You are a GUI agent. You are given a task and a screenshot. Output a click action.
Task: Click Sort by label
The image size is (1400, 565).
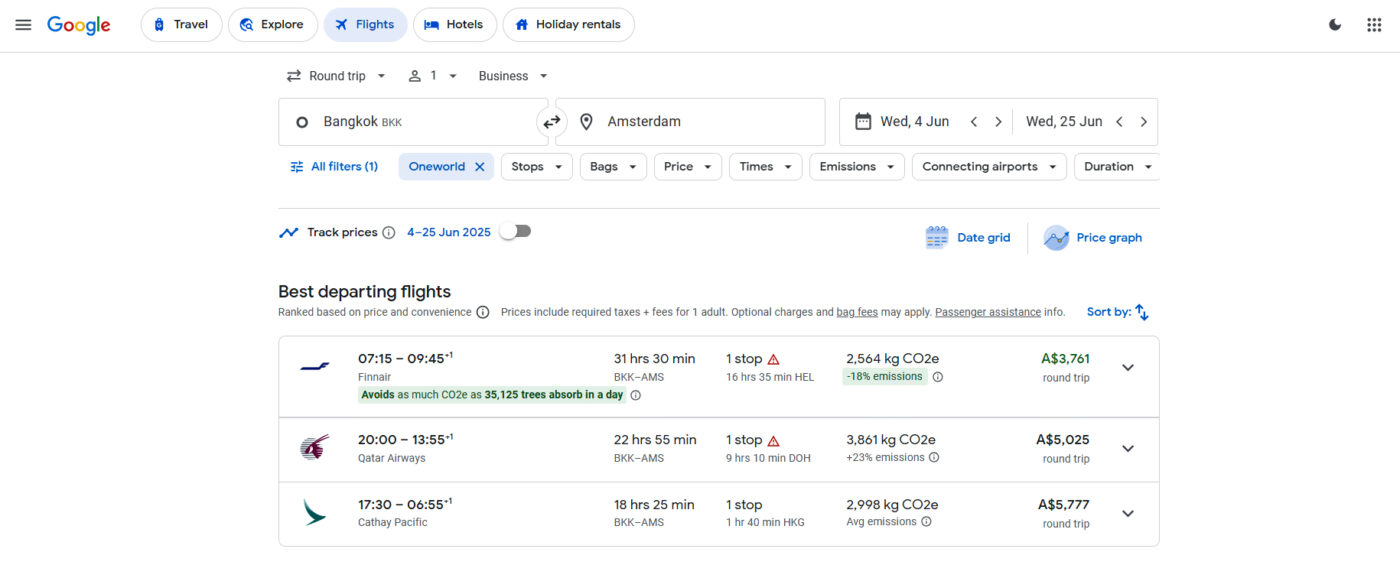tap(1108, 312)
